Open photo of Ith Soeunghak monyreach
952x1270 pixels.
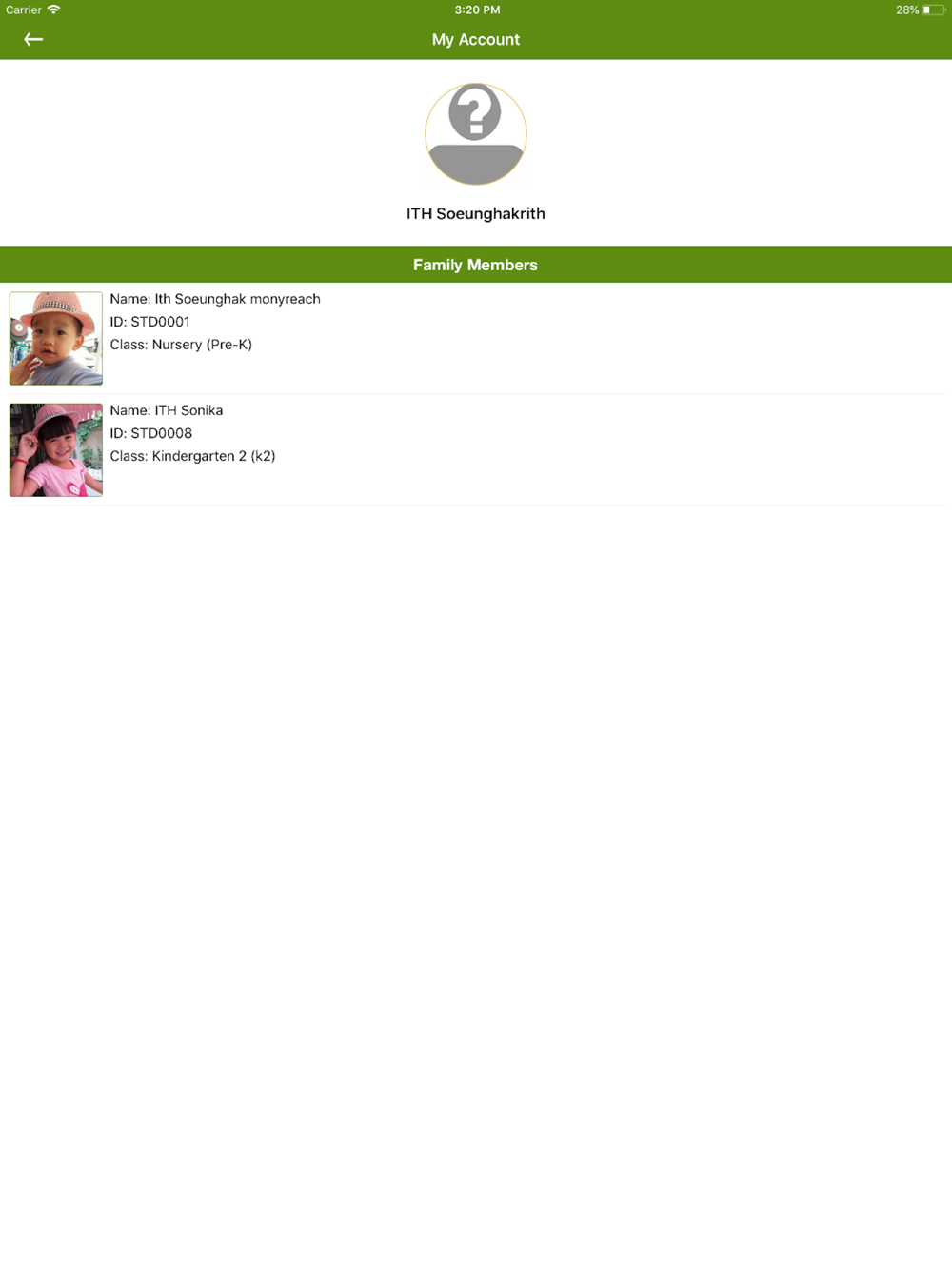56,338
